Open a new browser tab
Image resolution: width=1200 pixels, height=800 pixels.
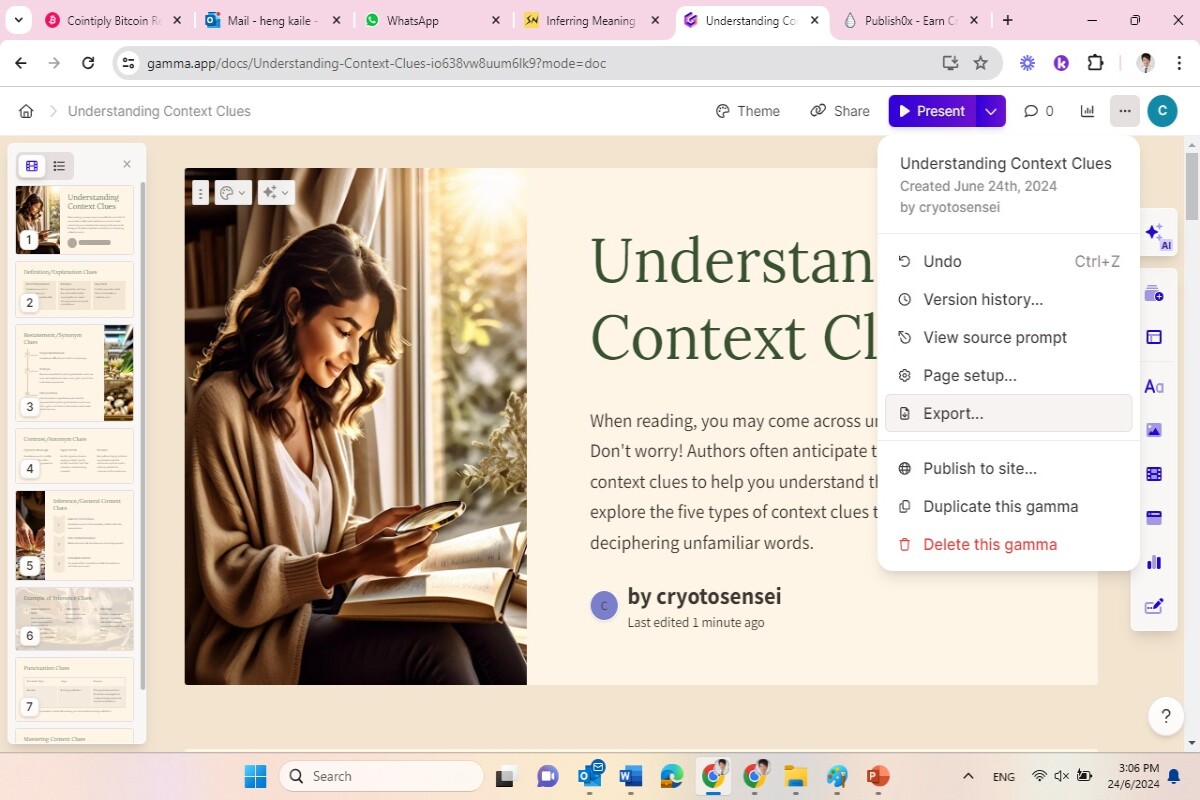(1008, 20)
